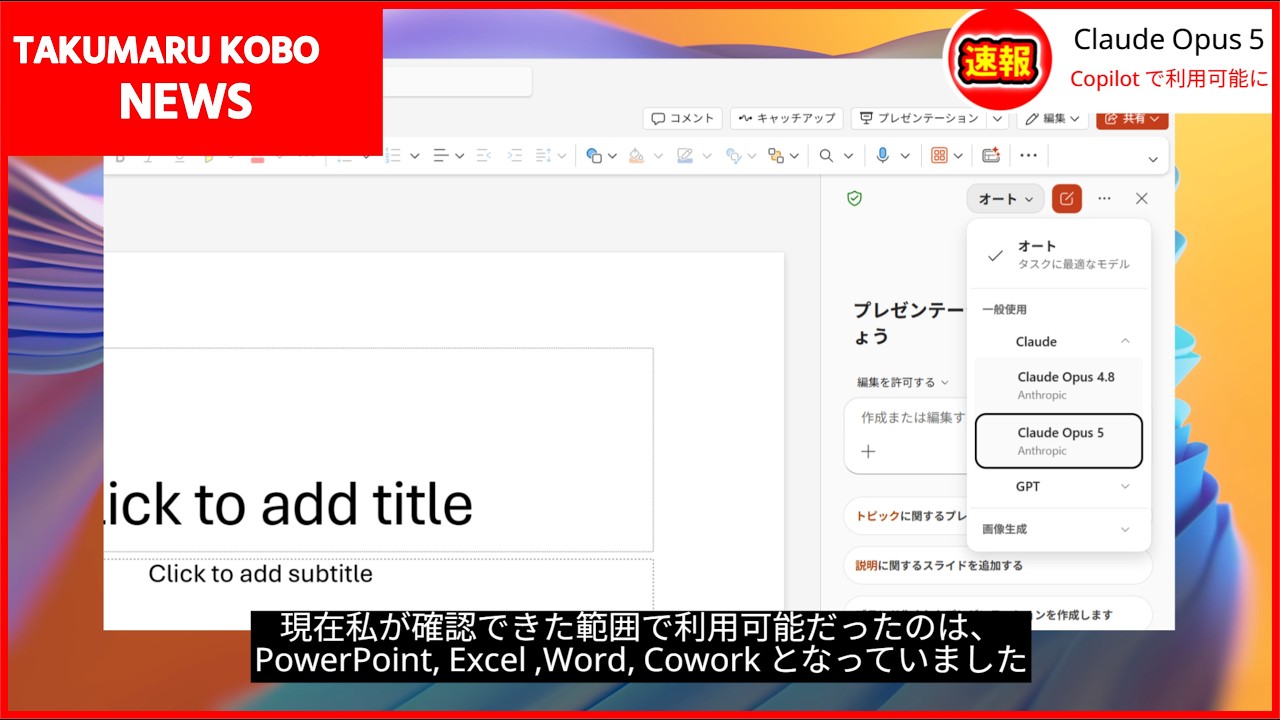Image resolution: width=1280 pixels, height=720 pixels.
Task: Click the increase indent icon
Action: click(514, 155)
